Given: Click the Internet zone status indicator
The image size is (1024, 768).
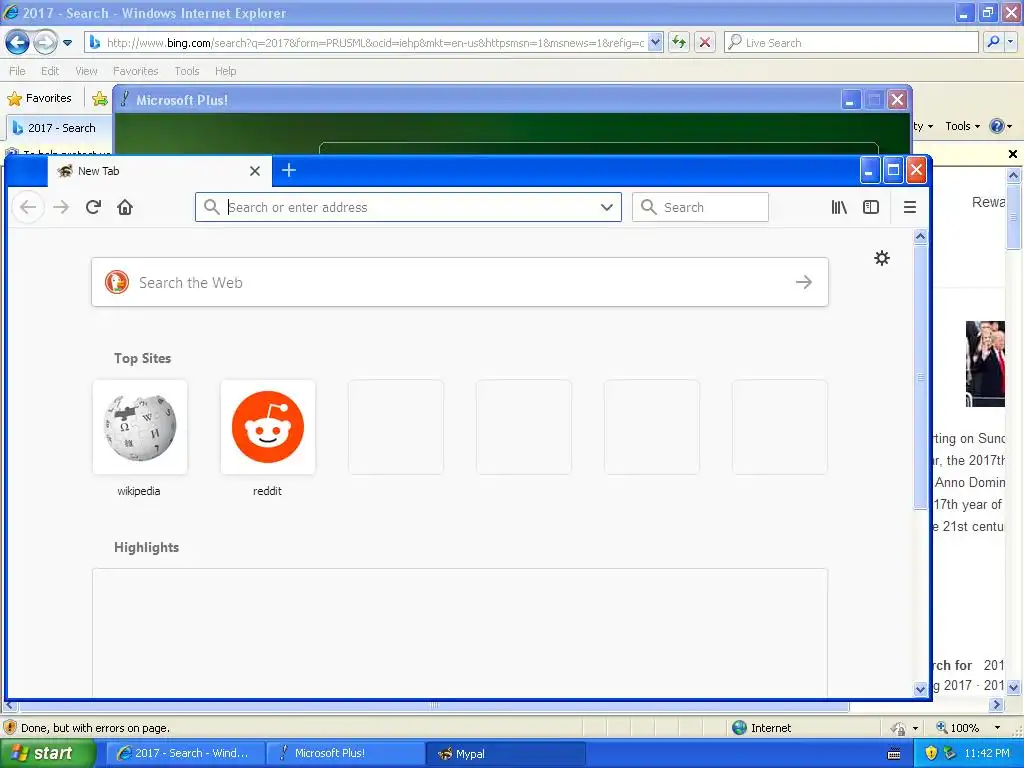Looking at the screenshot, I should pyautogui.click(x=762, y=728).
